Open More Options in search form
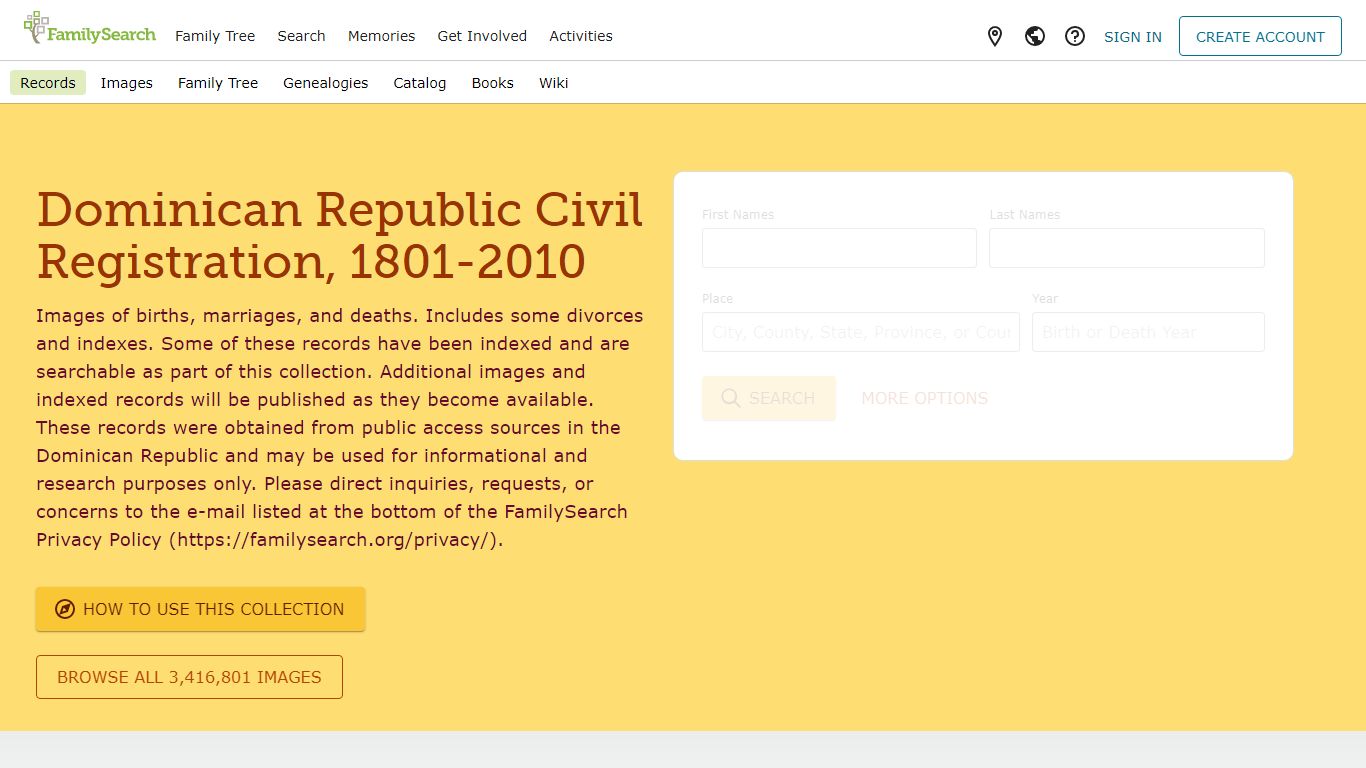The image size is (1366, 768). 925,398
